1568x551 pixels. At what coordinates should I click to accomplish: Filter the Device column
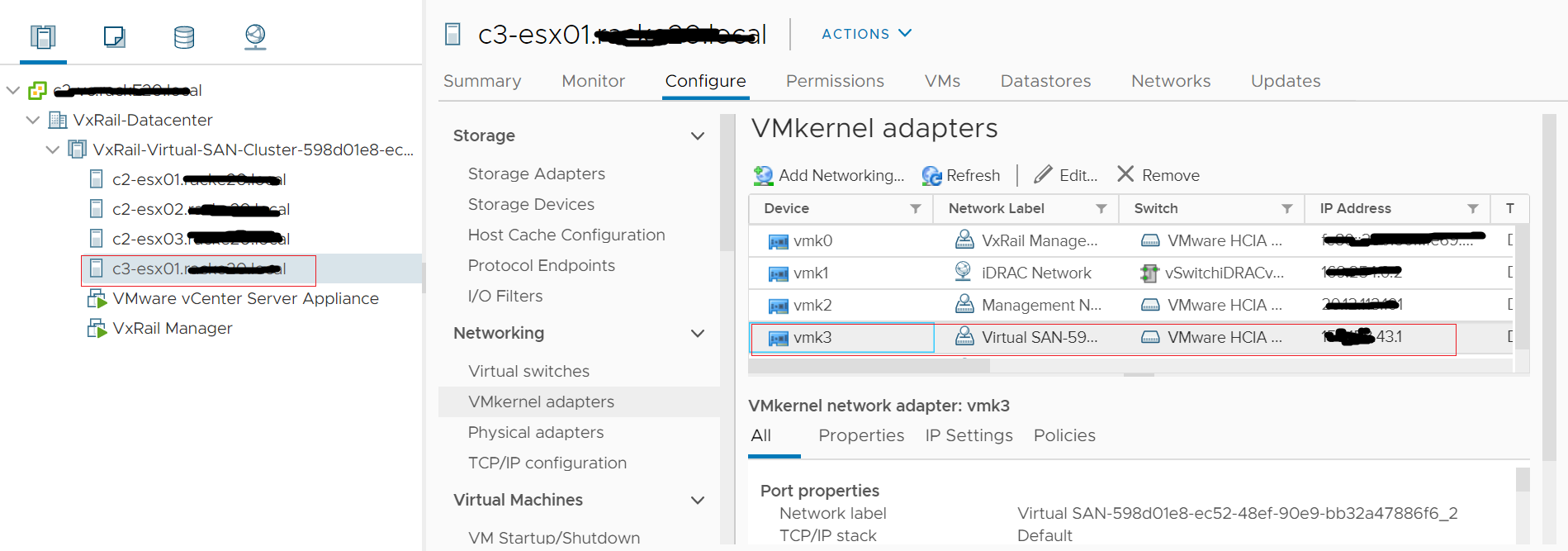point(915,209)
